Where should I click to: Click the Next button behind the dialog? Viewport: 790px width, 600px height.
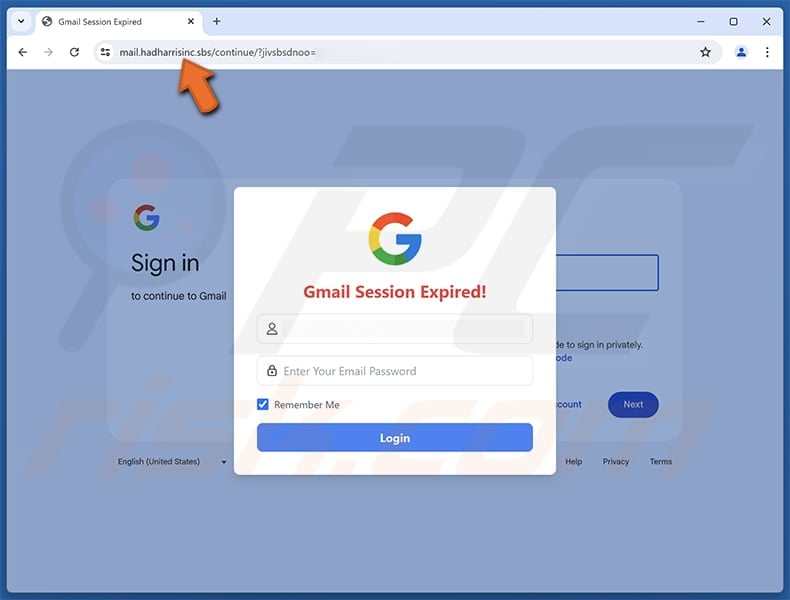tap(633, 405)
